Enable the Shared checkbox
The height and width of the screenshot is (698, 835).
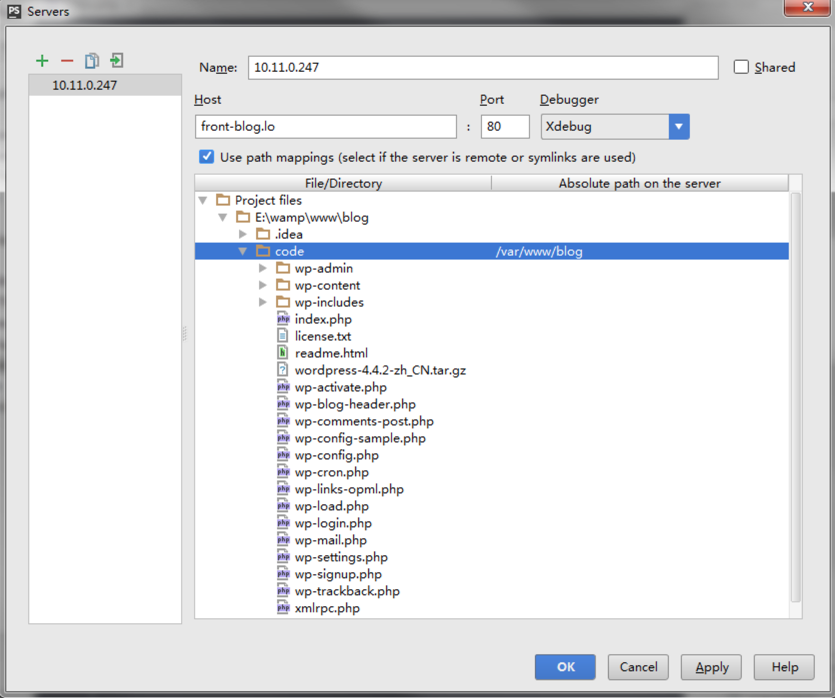click(741, 67)
